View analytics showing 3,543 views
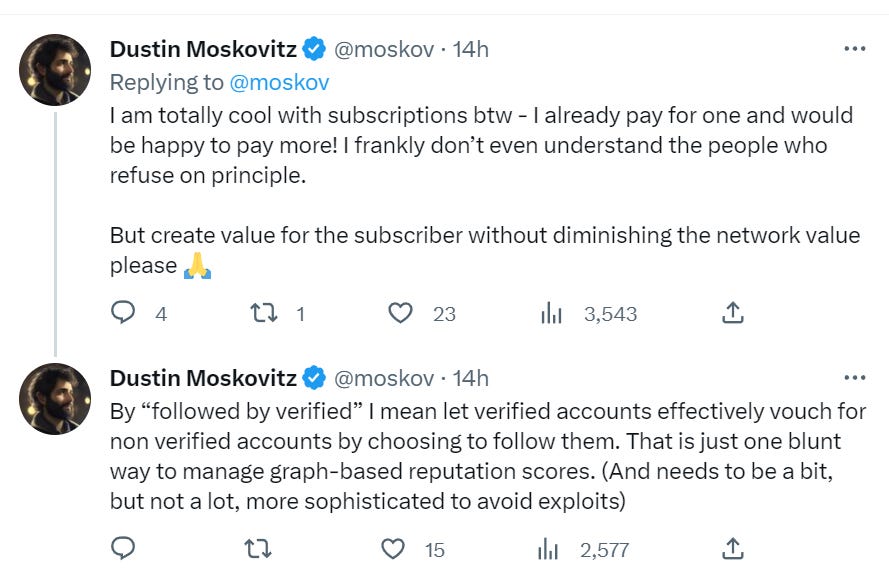This screenshot has height=577, width=889. click(x=551, y=313)
